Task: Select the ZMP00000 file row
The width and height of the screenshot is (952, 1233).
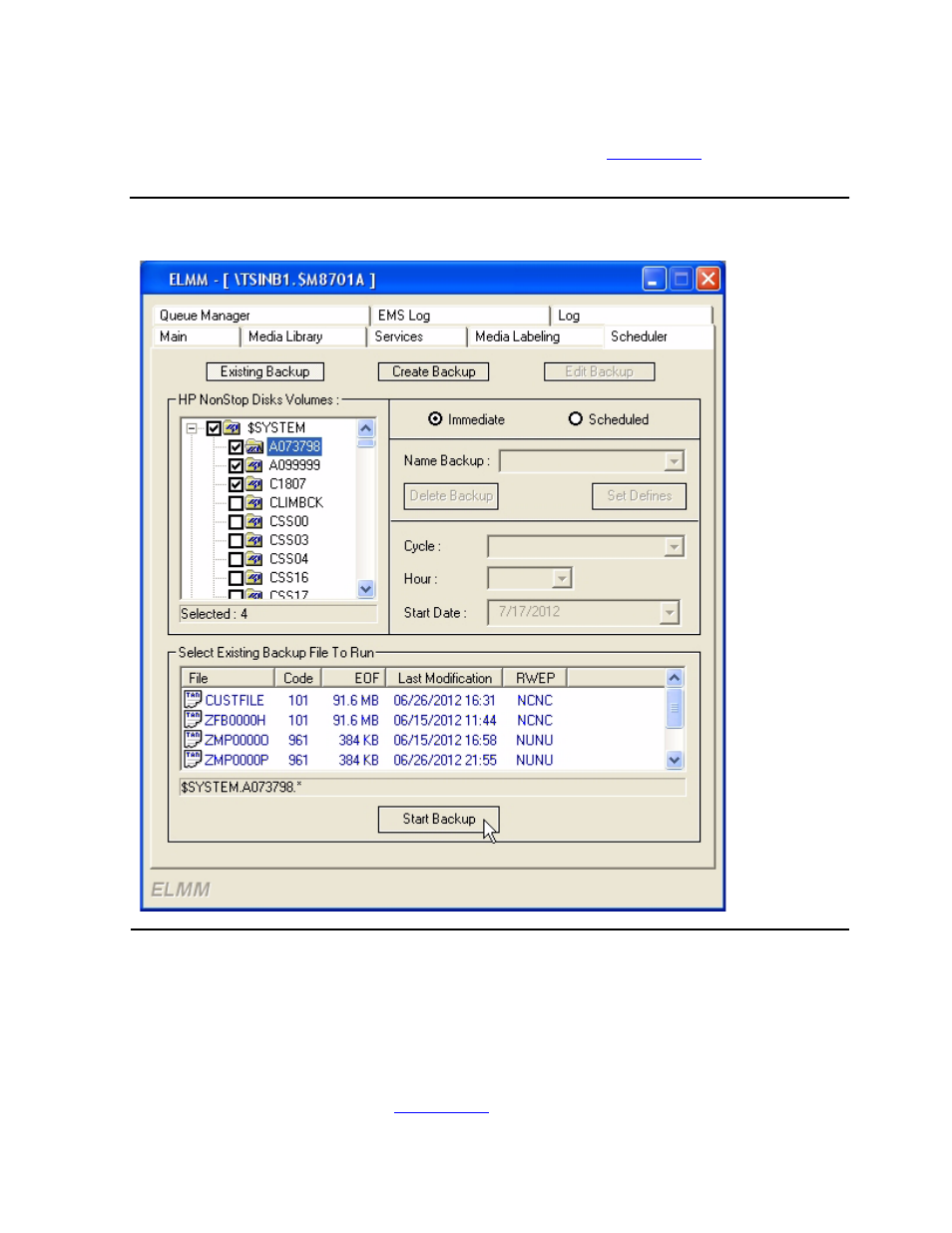Action: pos(424,740)
